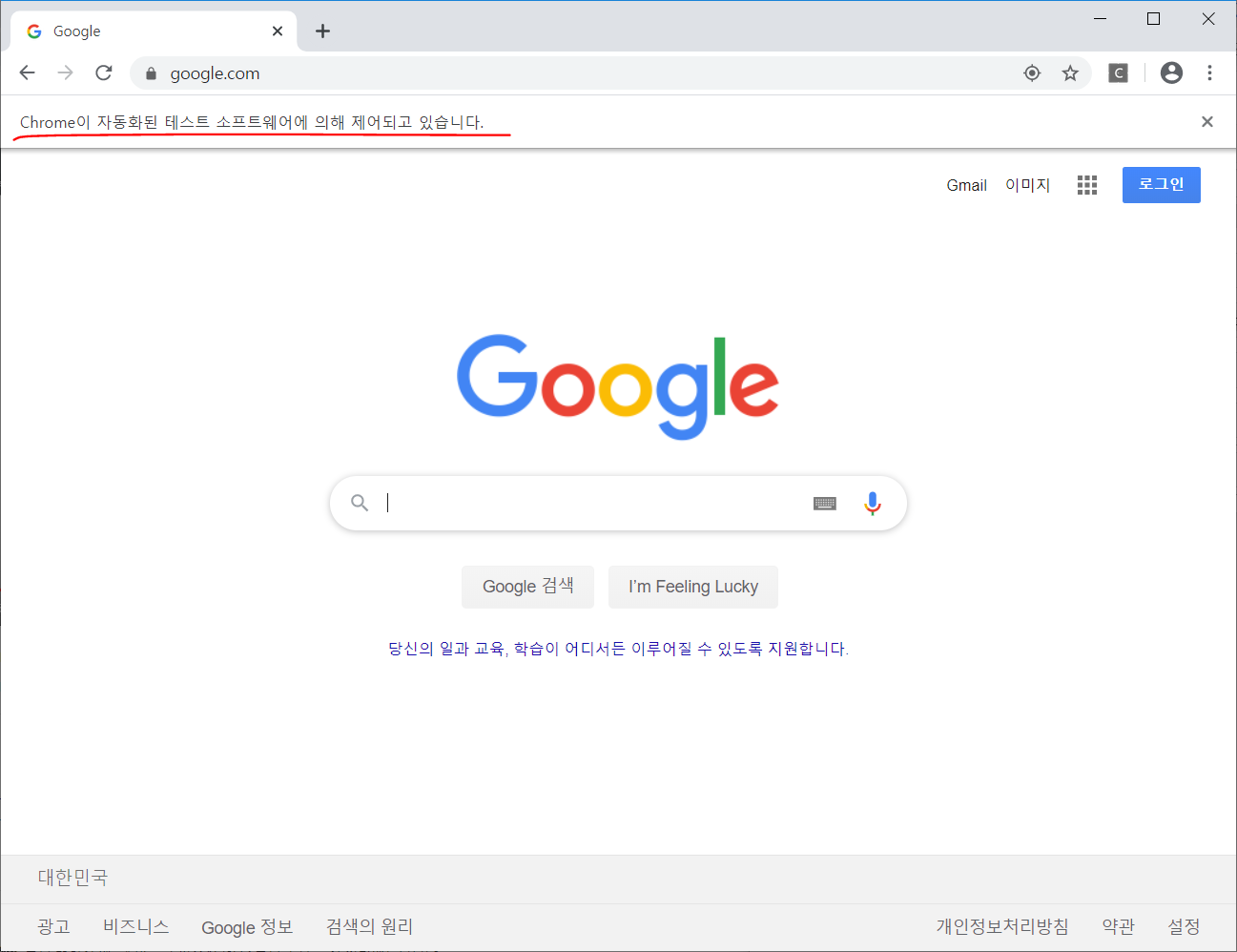Dismiss the automated test software infobar

[x=1207, y=121]
